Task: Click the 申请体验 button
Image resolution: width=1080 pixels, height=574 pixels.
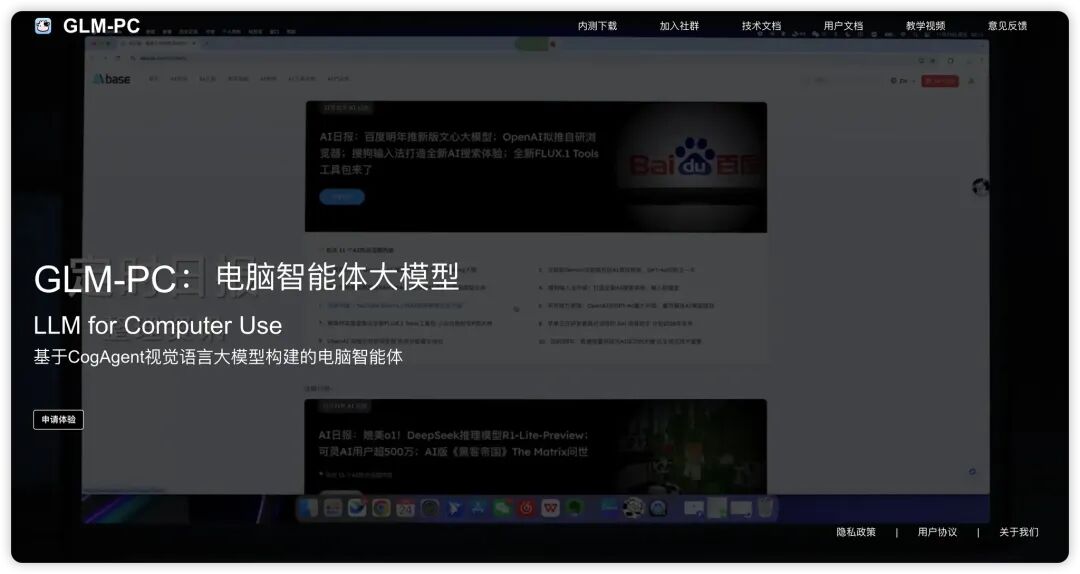Action: coord(59,420)
